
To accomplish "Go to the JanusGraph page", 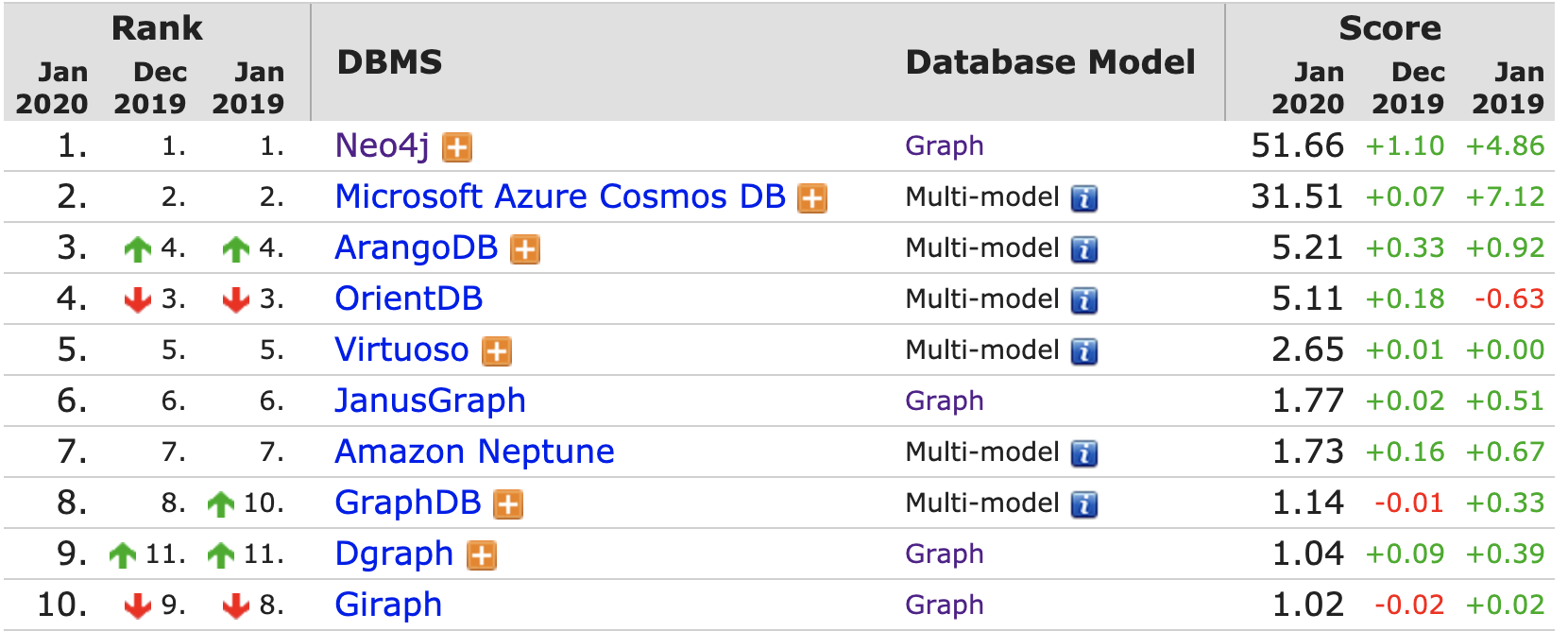I will (431, 401).
